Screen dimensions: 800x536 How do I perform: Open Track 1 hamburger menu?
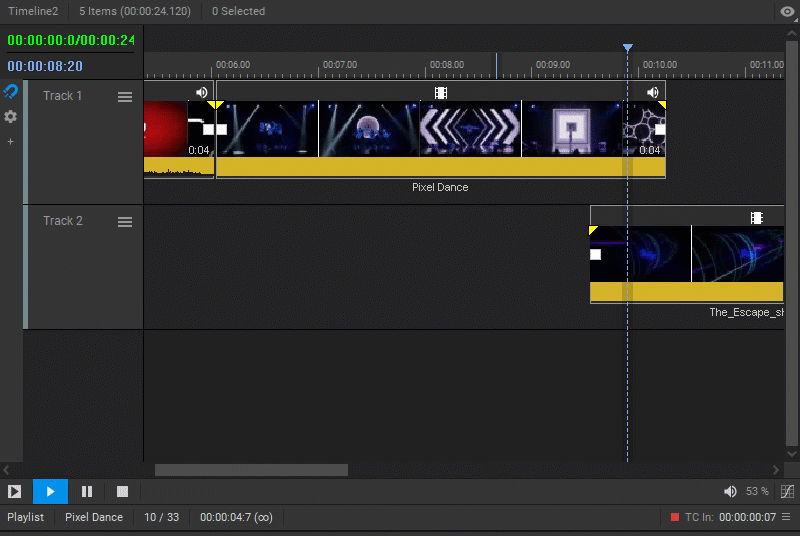(x=125, y=96)
